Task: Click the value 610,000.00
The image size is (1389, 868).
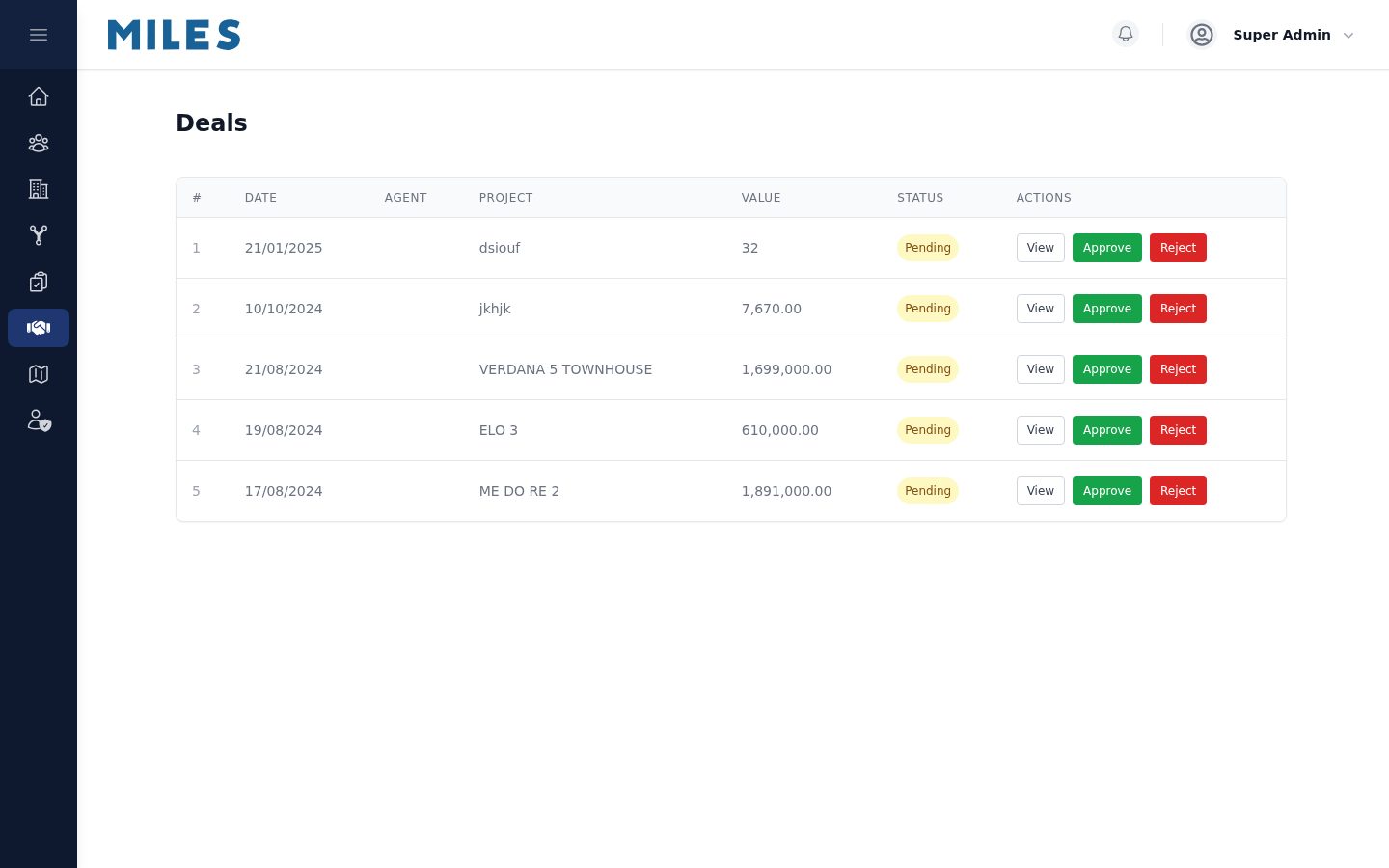Action: click(779, 430)
